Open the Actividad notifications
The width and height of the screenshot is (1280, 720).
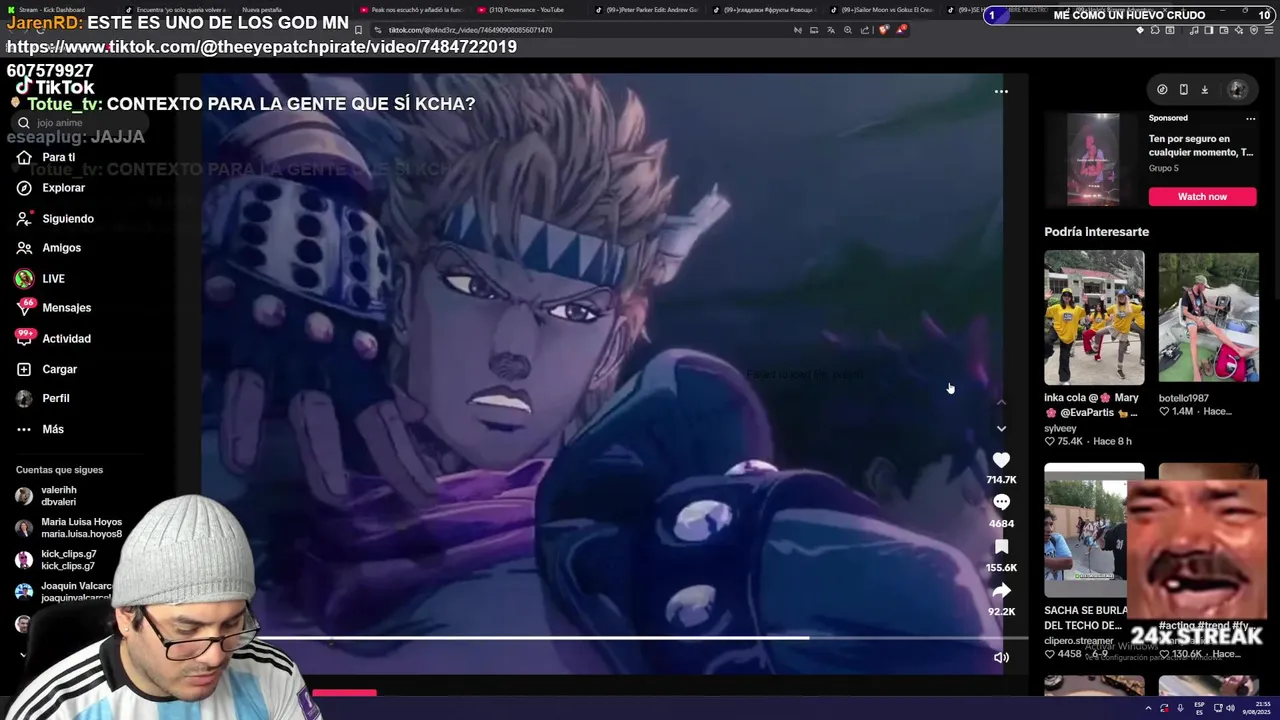(x=53, y=339)
